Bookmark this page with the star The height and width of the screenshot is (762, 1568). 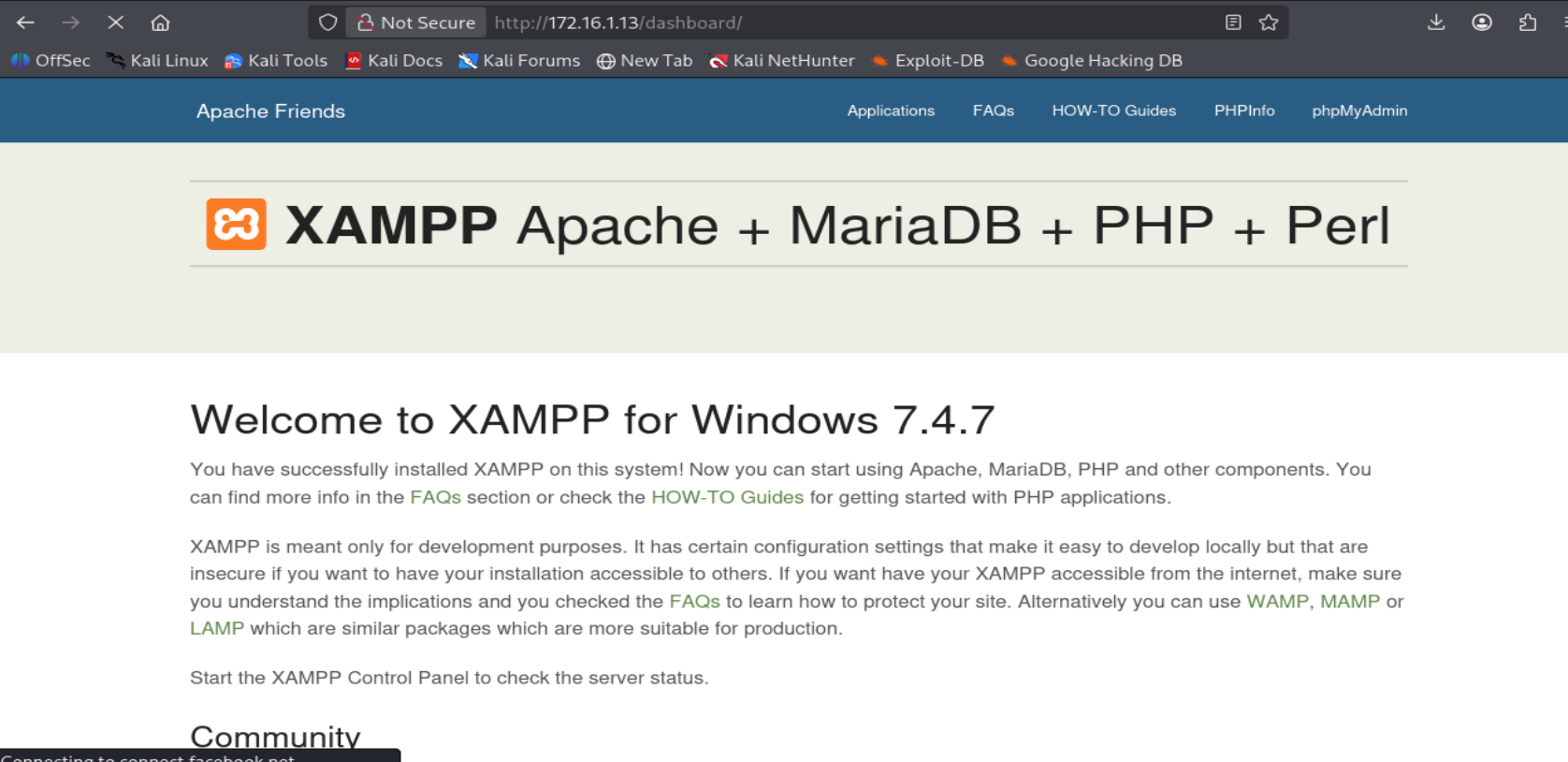tap(1269, 22)
